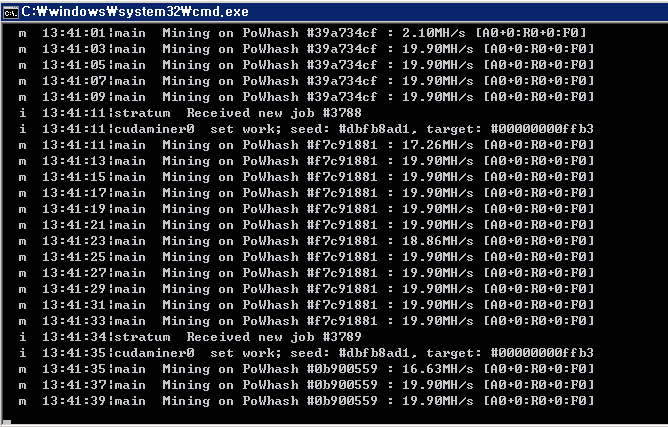Image resolution: width=668 pixels, height=427 pixels.
Task: Select the first seed #dbfb8ad1 at 13:41:11
Action: point(374,129)
